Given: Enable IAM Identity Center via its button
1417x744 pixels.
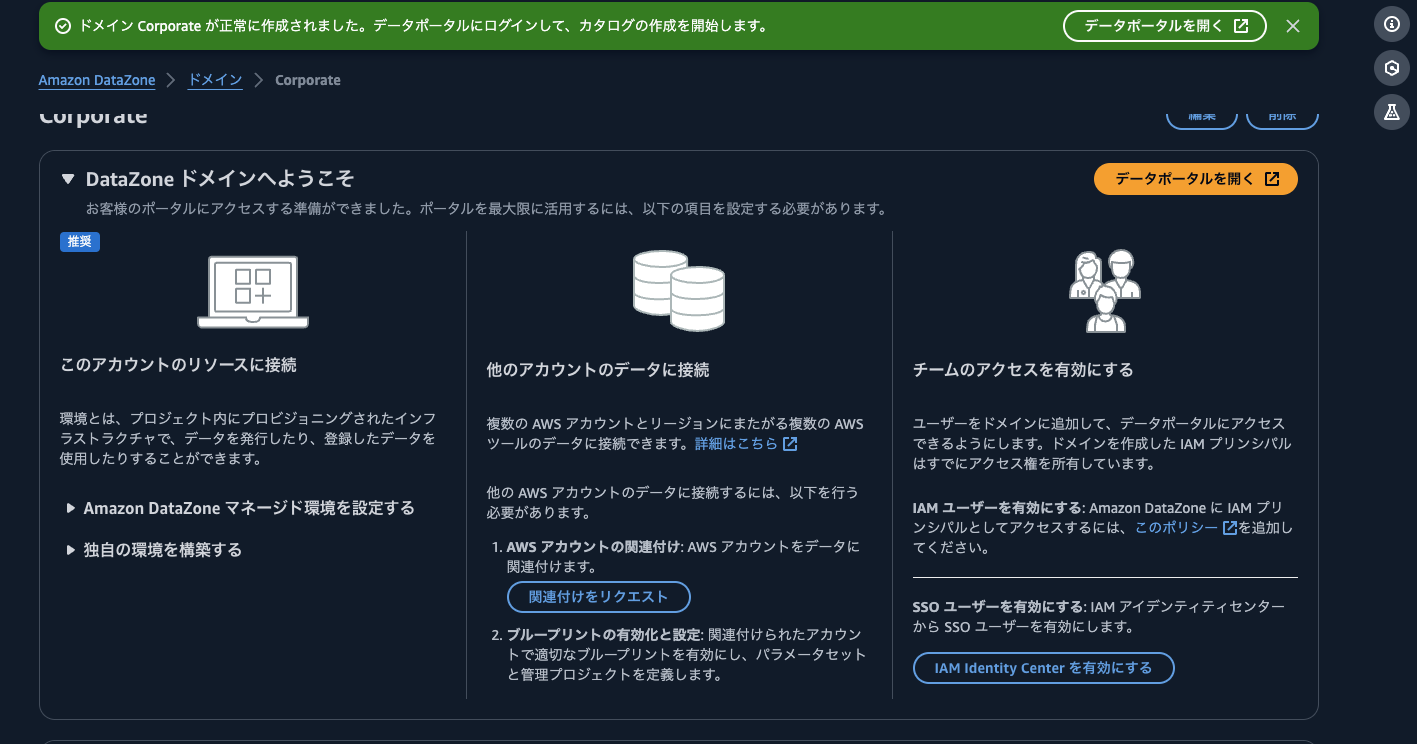Looking at the screenshot, I should coord(1043,667).
